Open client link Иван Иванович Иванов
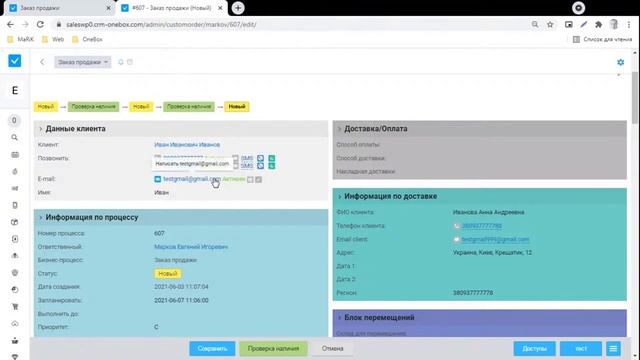The width and height of the screenshot is (640, 360). pyautogui.click(x=187, y=144)
